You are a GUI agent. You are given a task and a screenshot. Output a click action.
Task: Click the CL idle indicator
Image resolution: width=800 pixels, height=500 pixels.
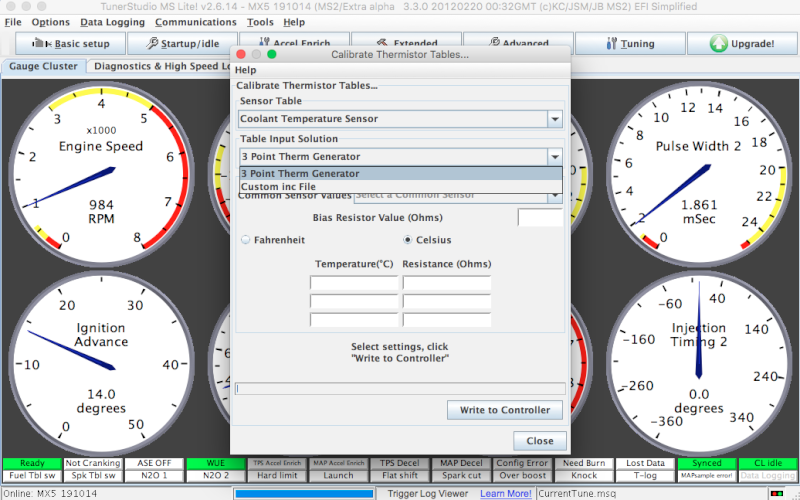click(x=768, y=463)
